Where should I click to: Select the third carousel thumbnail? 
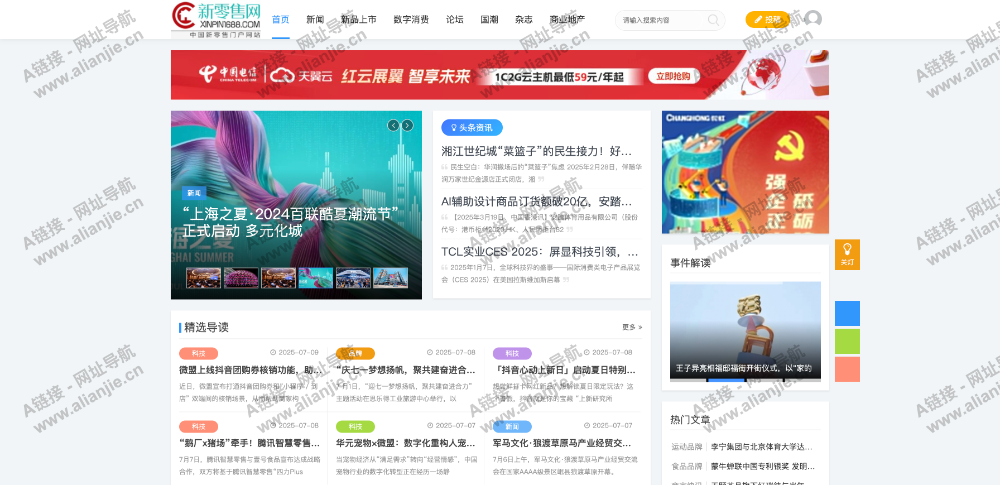pos(278,278)
